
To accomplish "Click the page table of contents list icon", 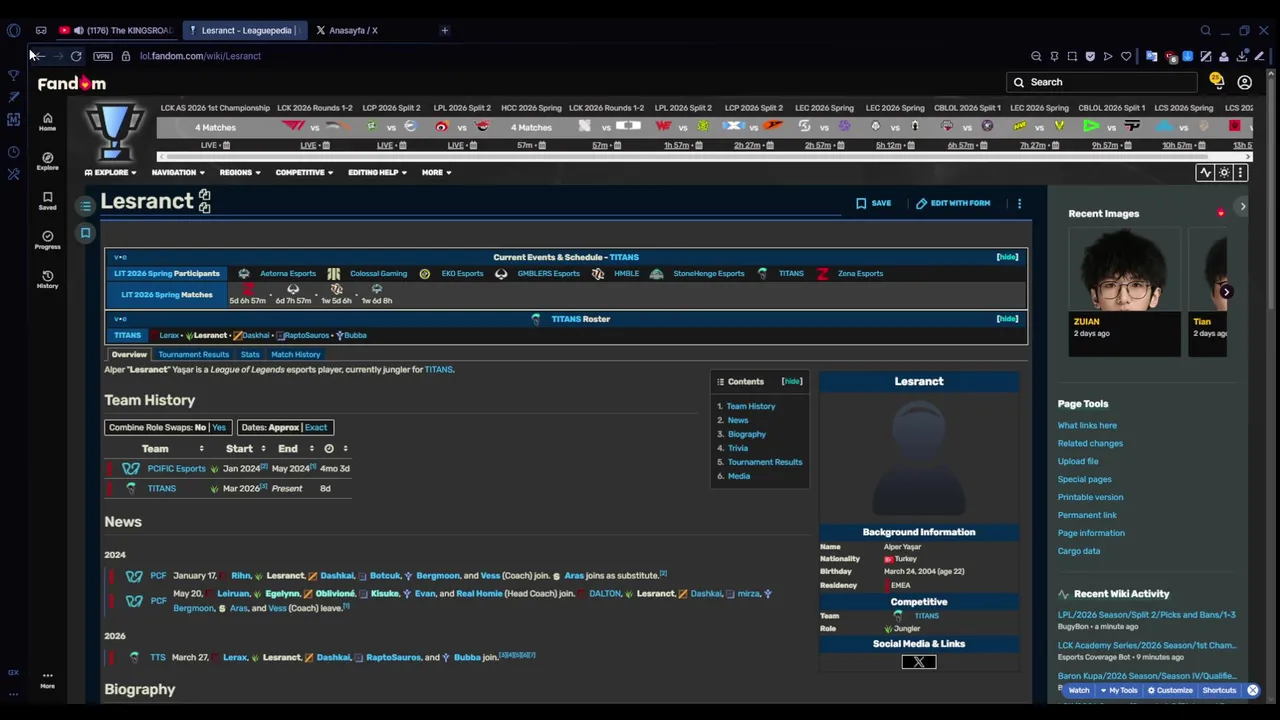I will pyautogui.click(x=86, y=206).
